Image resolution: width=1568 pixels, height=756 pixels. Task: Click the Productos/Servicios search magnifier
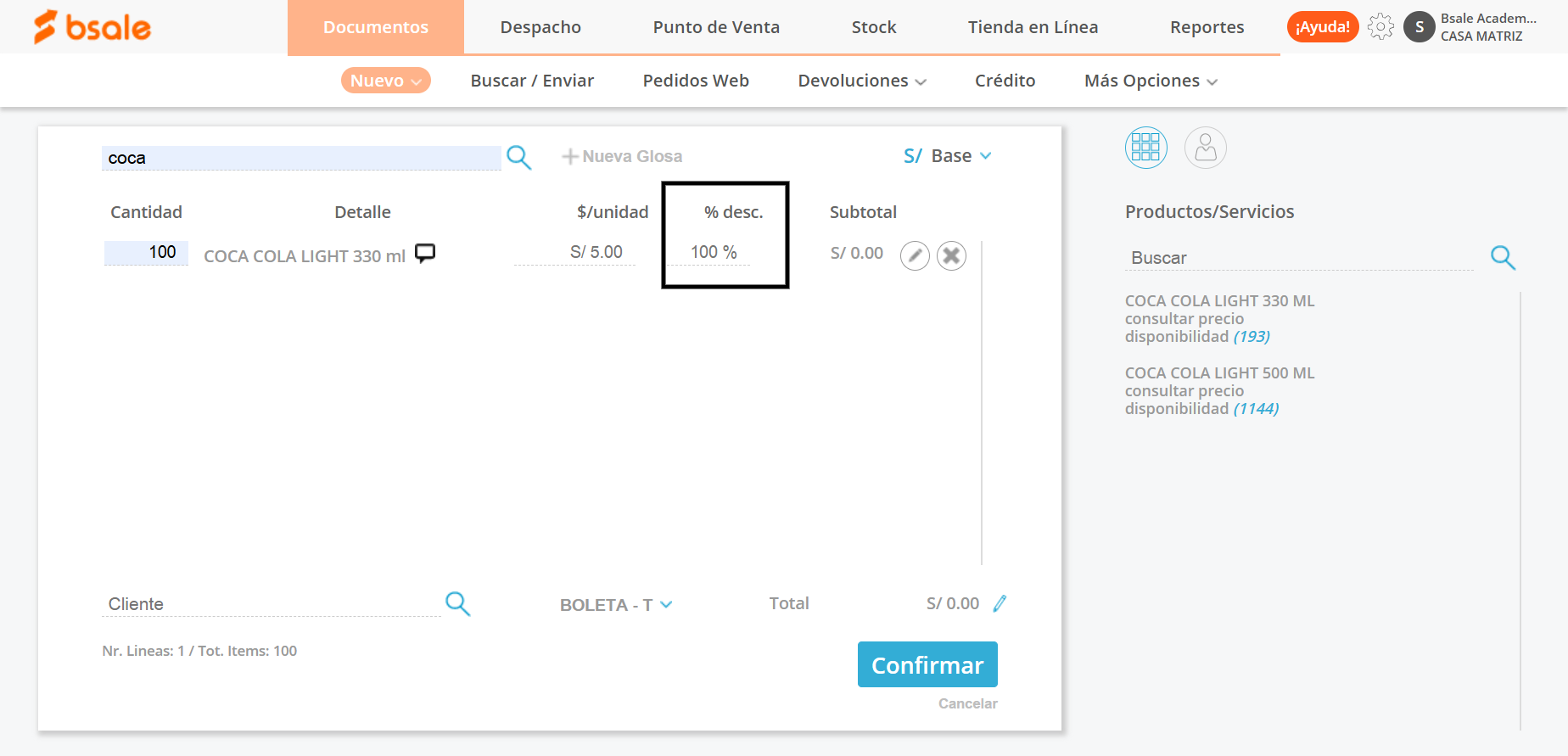(x=1503, y=257)
